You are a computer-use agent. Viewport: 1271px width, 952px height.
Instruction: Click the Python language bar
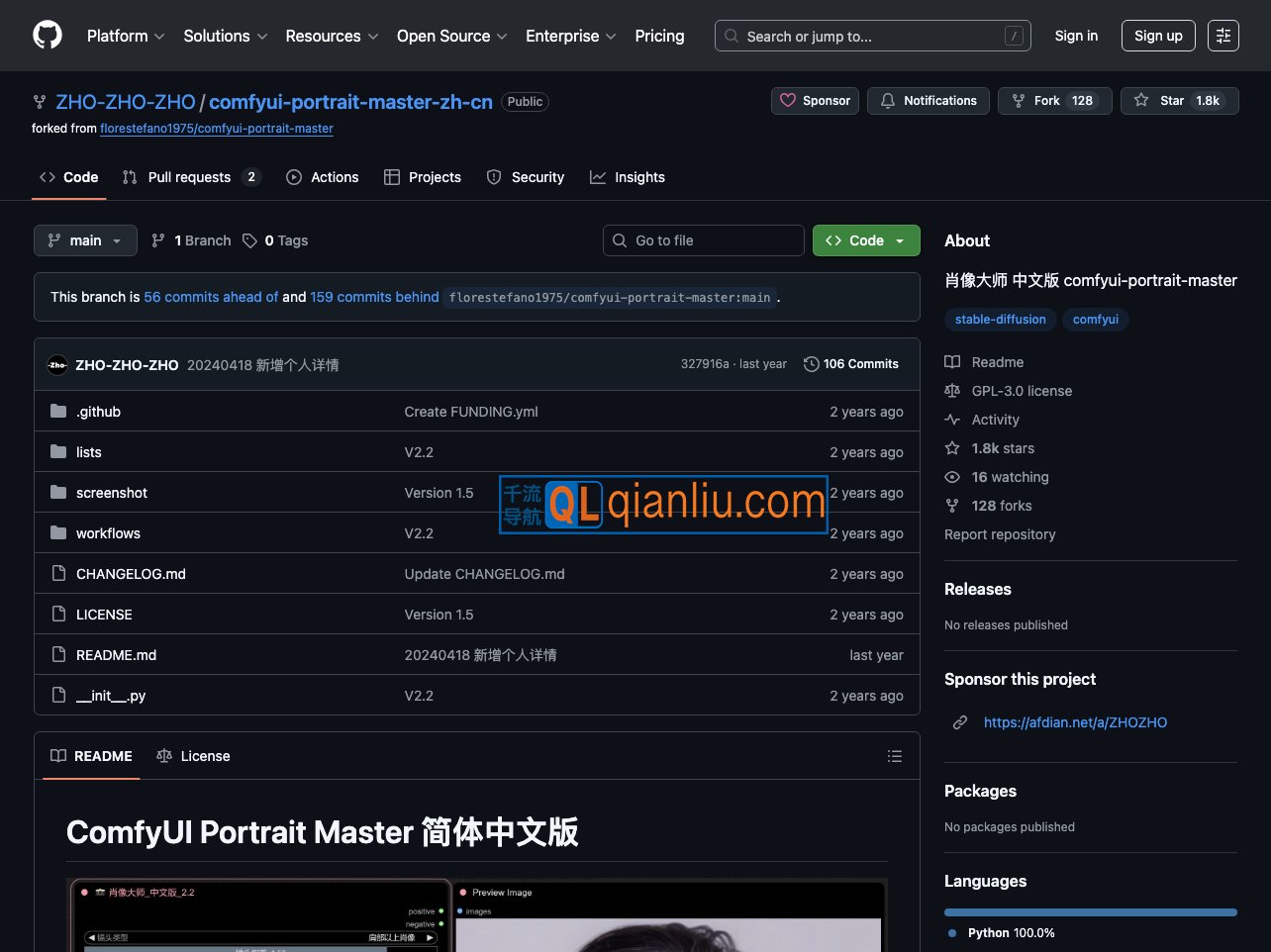1090,911
